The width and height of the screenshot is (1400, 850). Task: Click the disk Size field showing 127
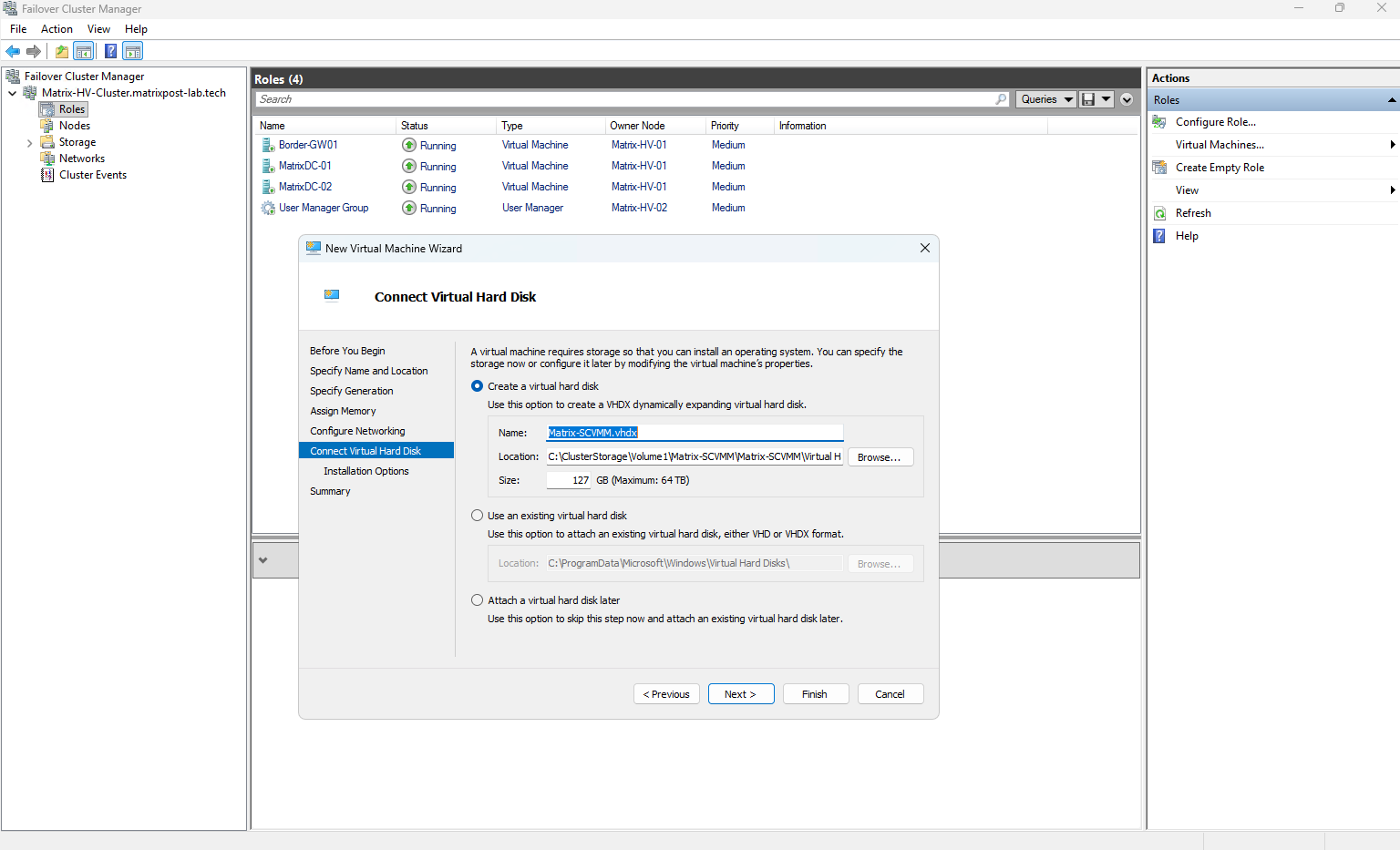[569, 480]
